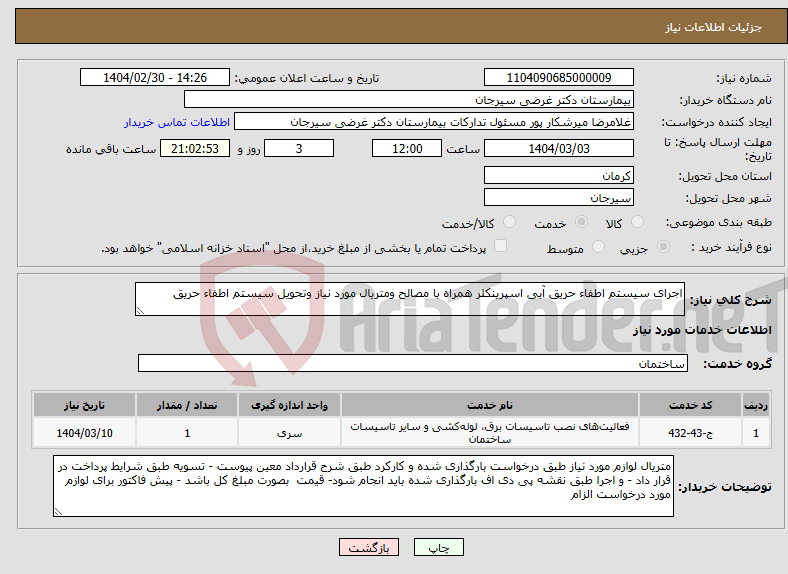Click the اطلاعات خدمات مورد نیاز section heading
Viewport: 788px width, 574px height.
[x=702, y=330]
